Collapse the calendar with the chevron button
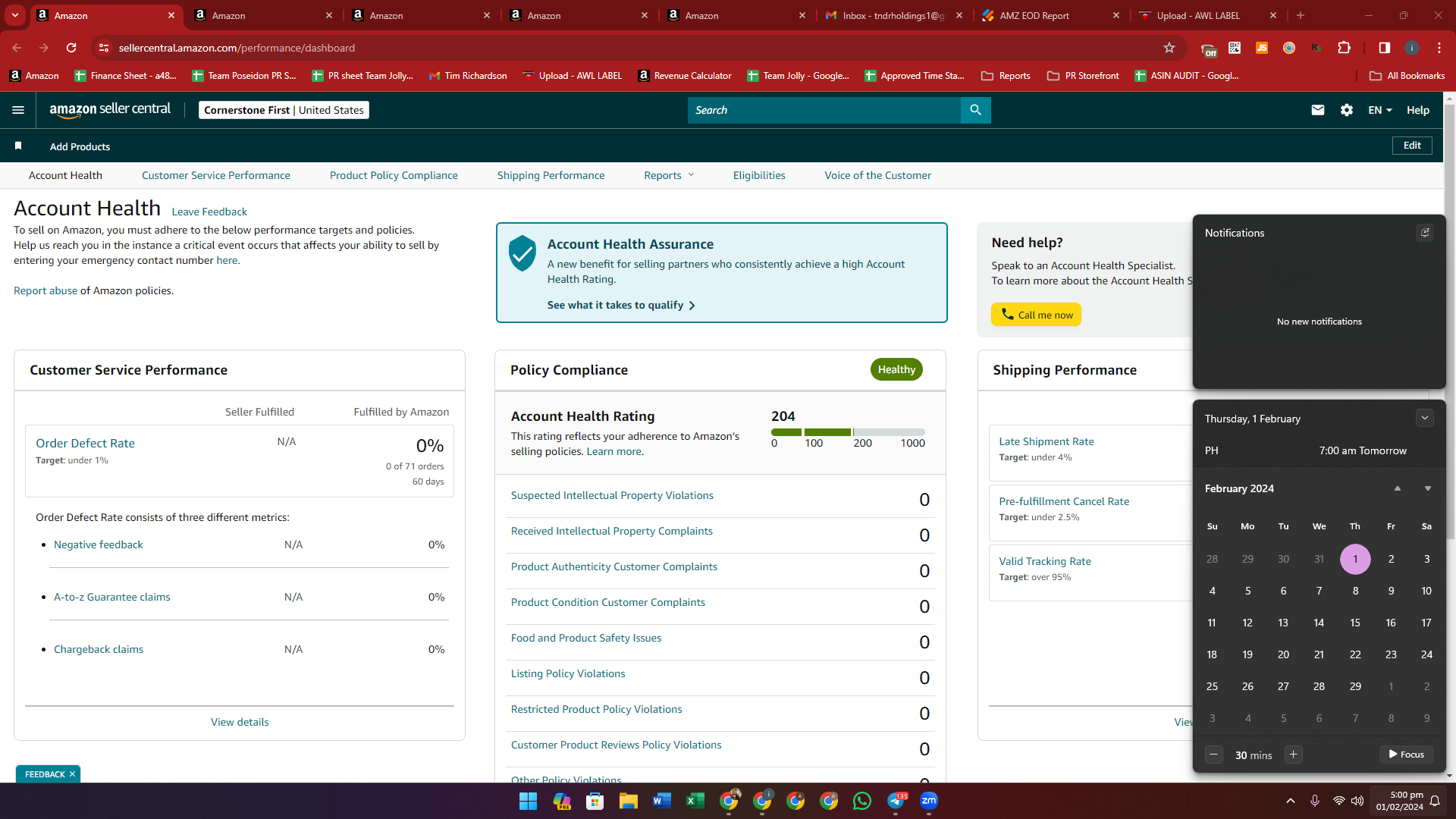Image resolution: width=1456 pixels, height=819 pixels. 1425,418
